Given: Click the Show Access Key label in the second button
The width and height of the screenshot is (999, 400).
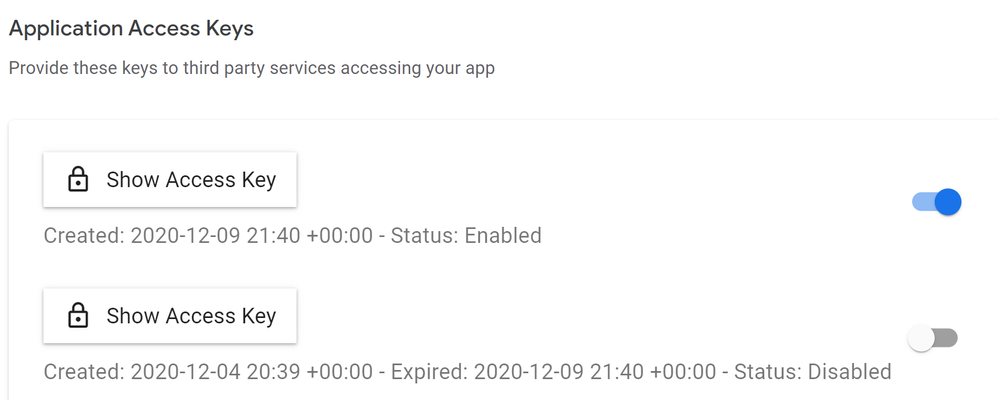Looking at the screenshot, I should [x=191, y=316].
